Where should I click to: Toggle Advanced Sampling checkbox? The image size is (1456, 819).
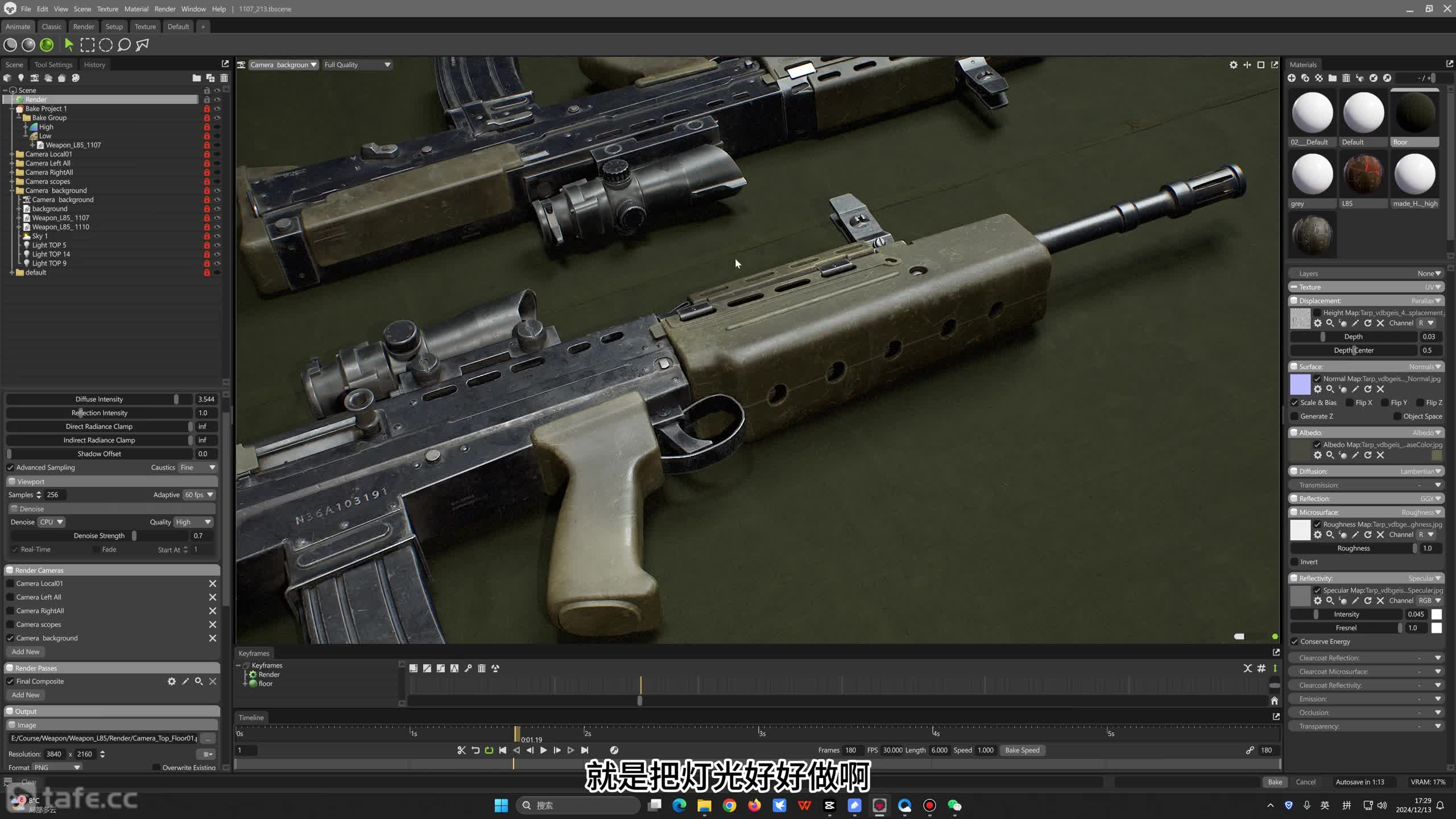10,468
